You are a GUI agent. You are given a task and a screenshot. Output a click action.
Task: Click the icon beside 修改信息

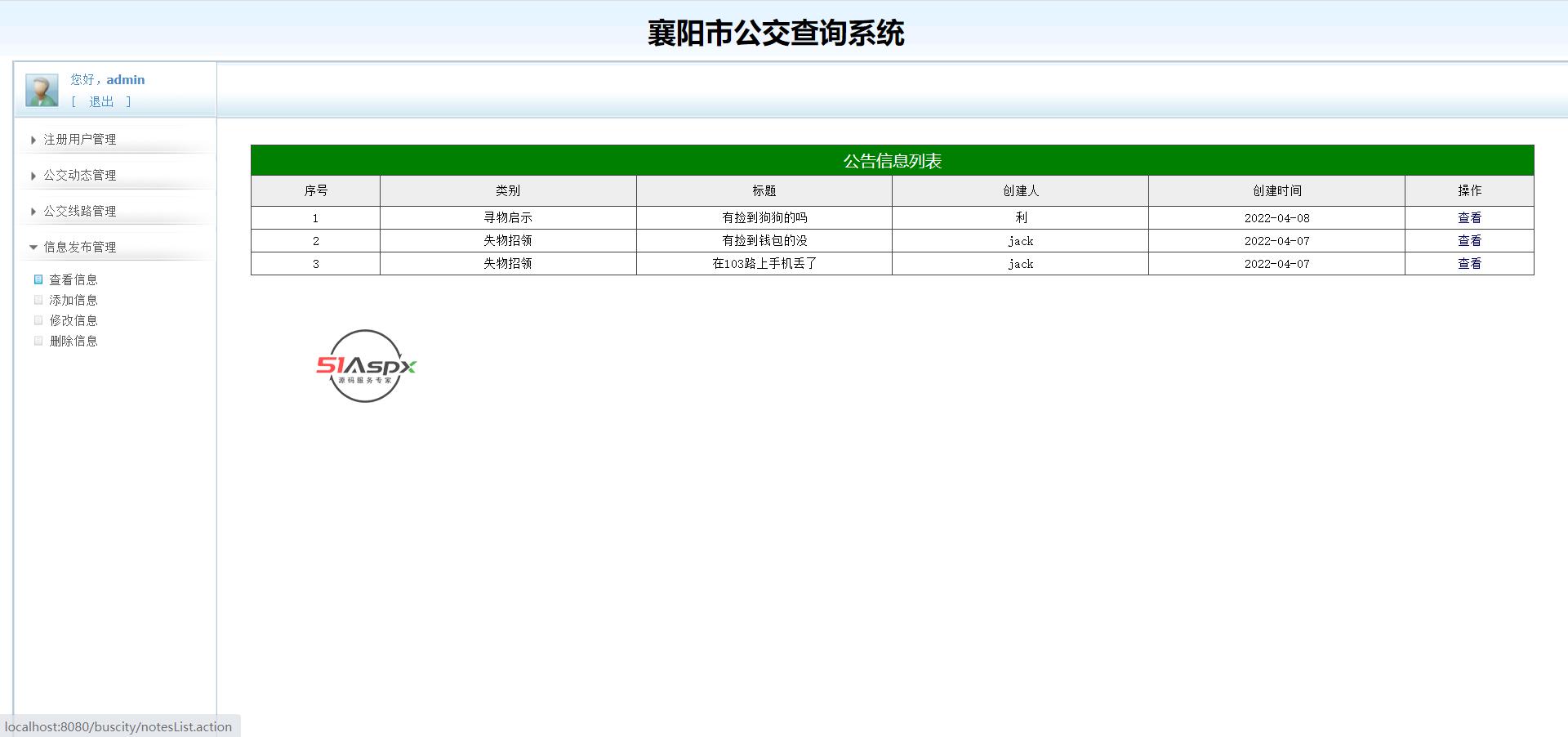[38, 320]
